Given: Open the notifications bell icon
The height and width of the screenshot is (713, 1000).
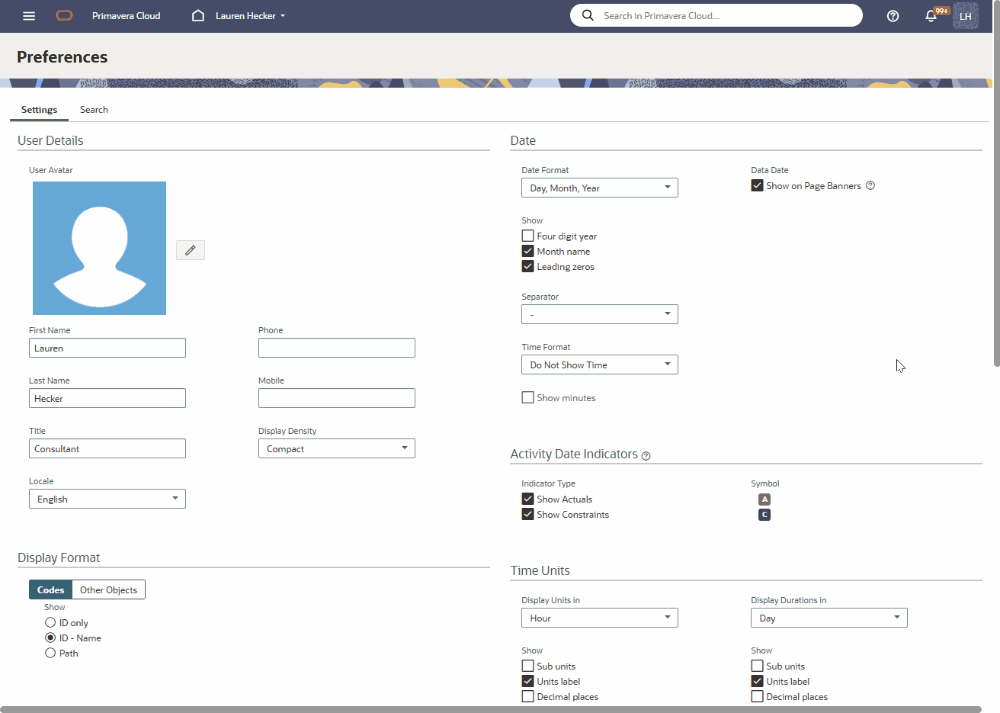Looking at the screenshot, I should pos(931,16).
